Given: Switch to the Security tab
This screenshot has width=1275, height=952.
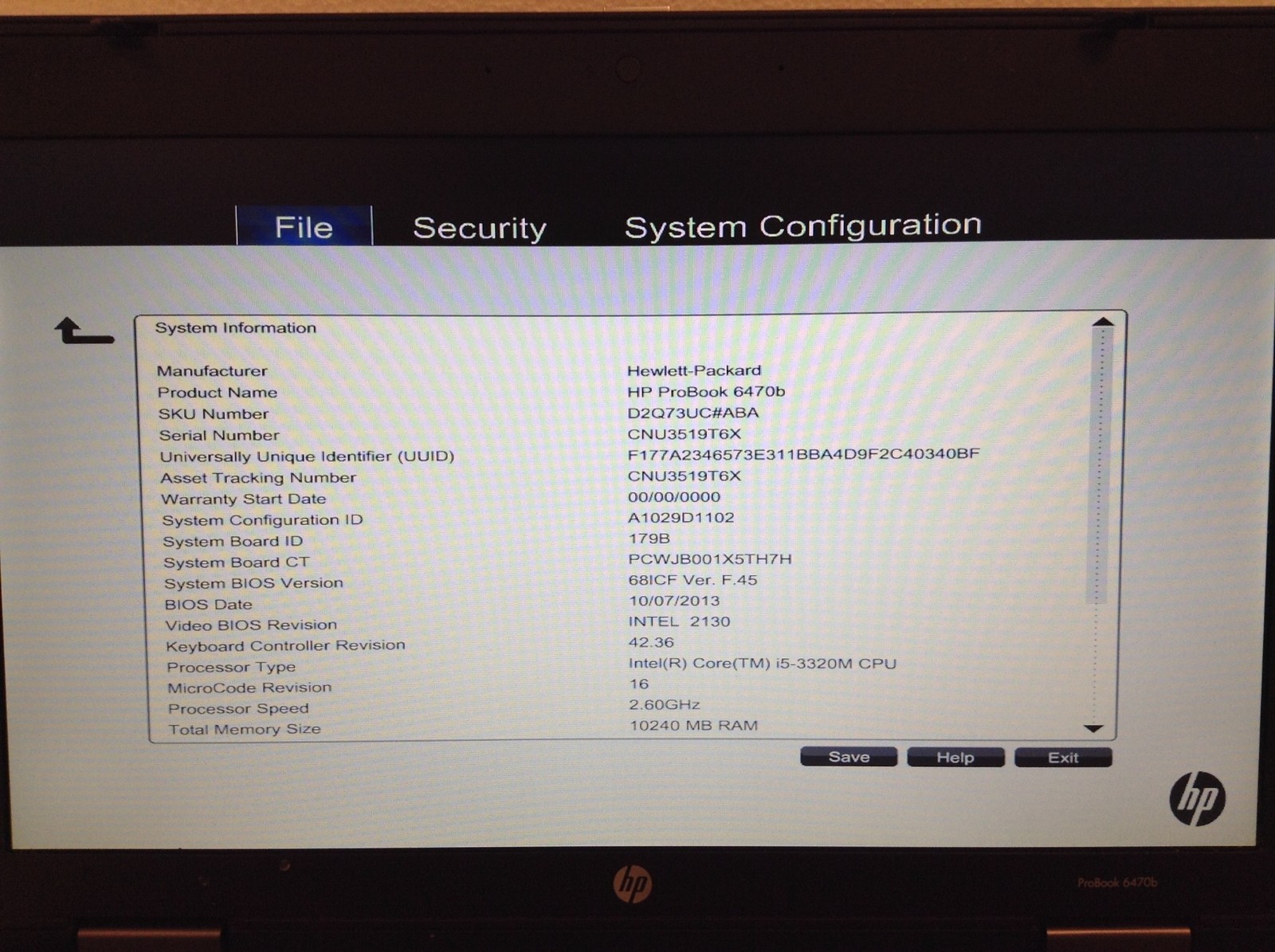Looking at the screenshot, I should (x=480, y=229).
